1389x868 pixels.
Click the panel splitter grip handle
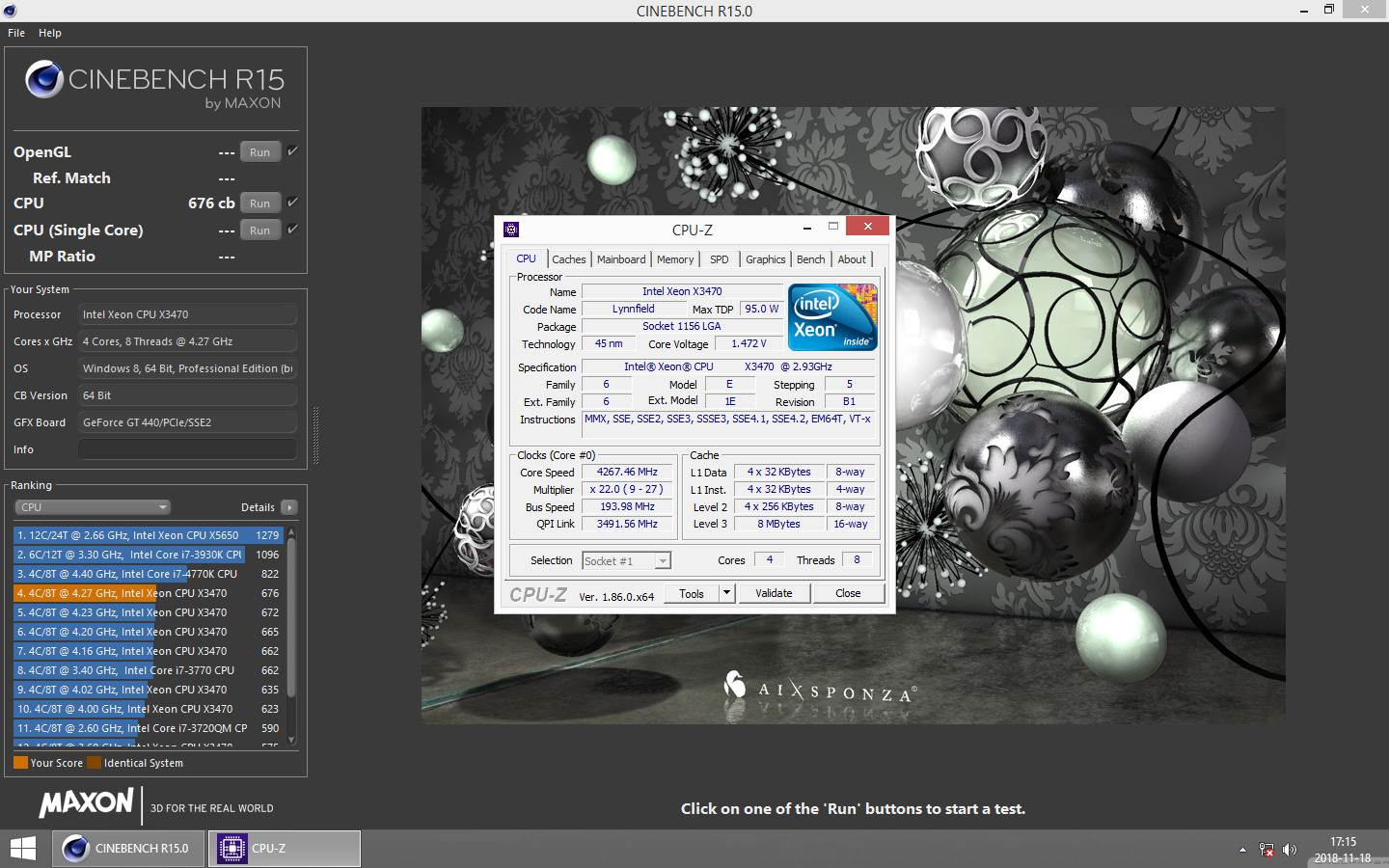click(x=315, y=436)
